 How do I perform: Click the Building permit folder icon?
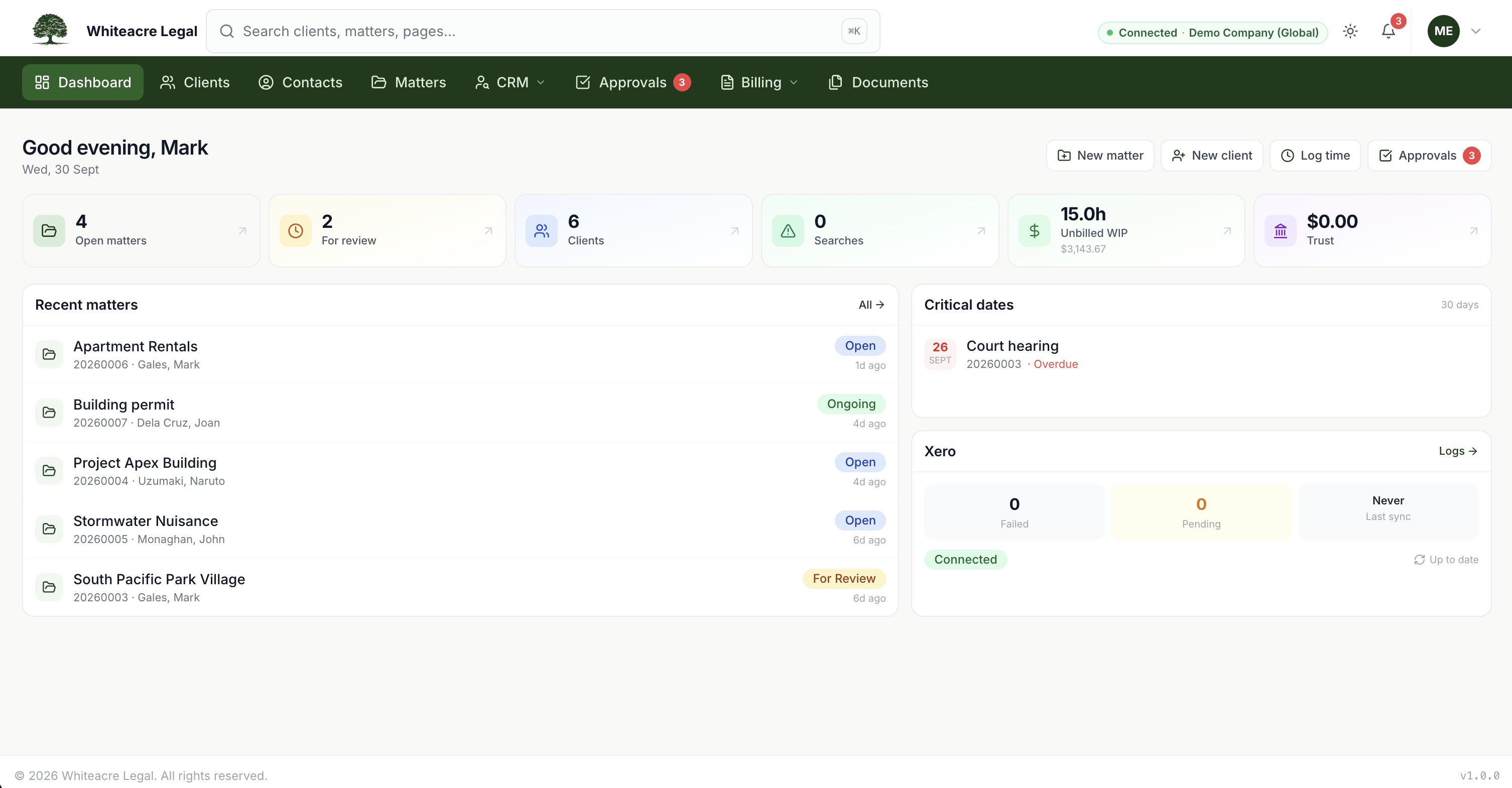pos(49,413)
